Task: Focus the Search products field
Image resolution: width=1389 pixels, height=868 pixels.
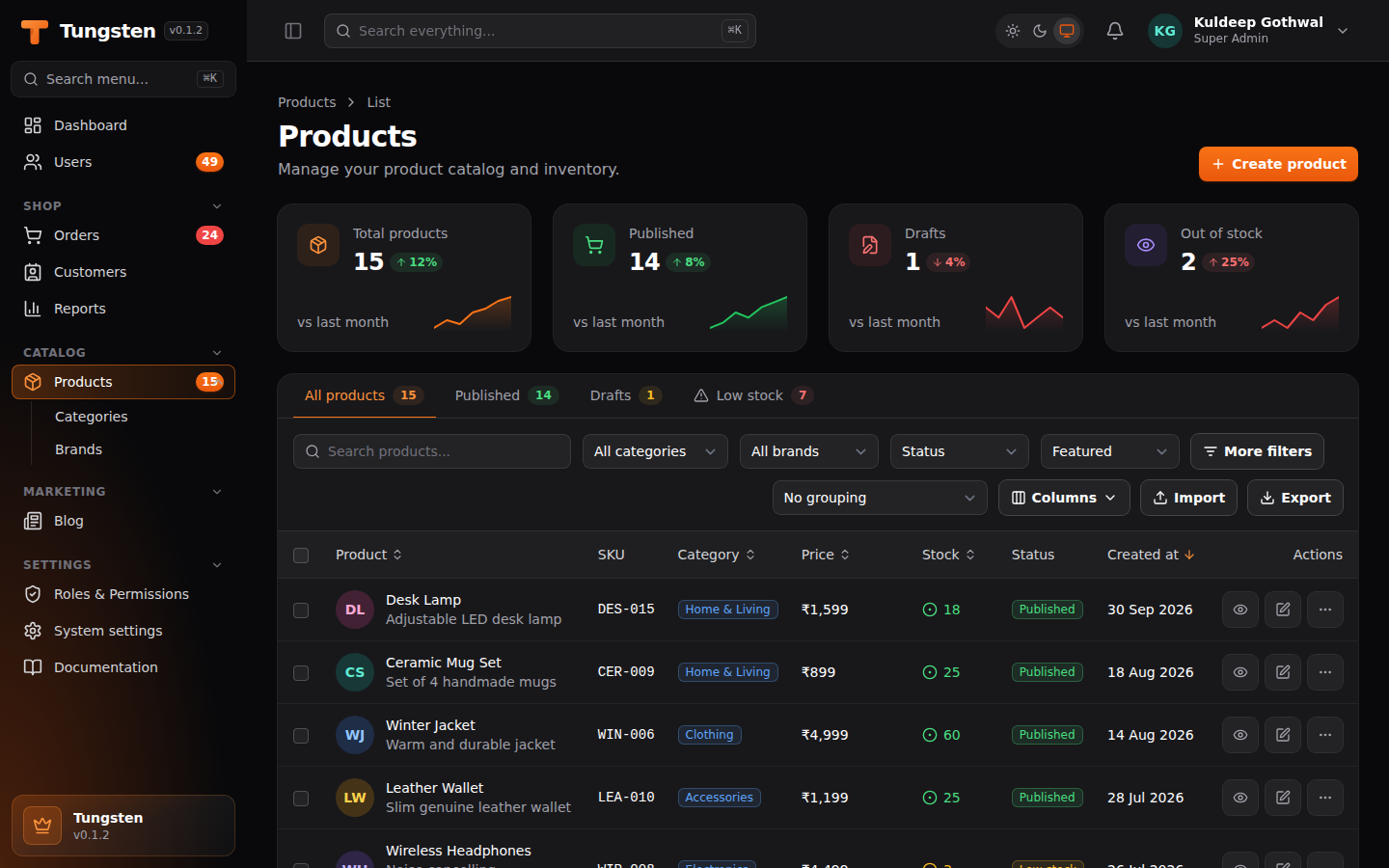Action: (432, 451)
